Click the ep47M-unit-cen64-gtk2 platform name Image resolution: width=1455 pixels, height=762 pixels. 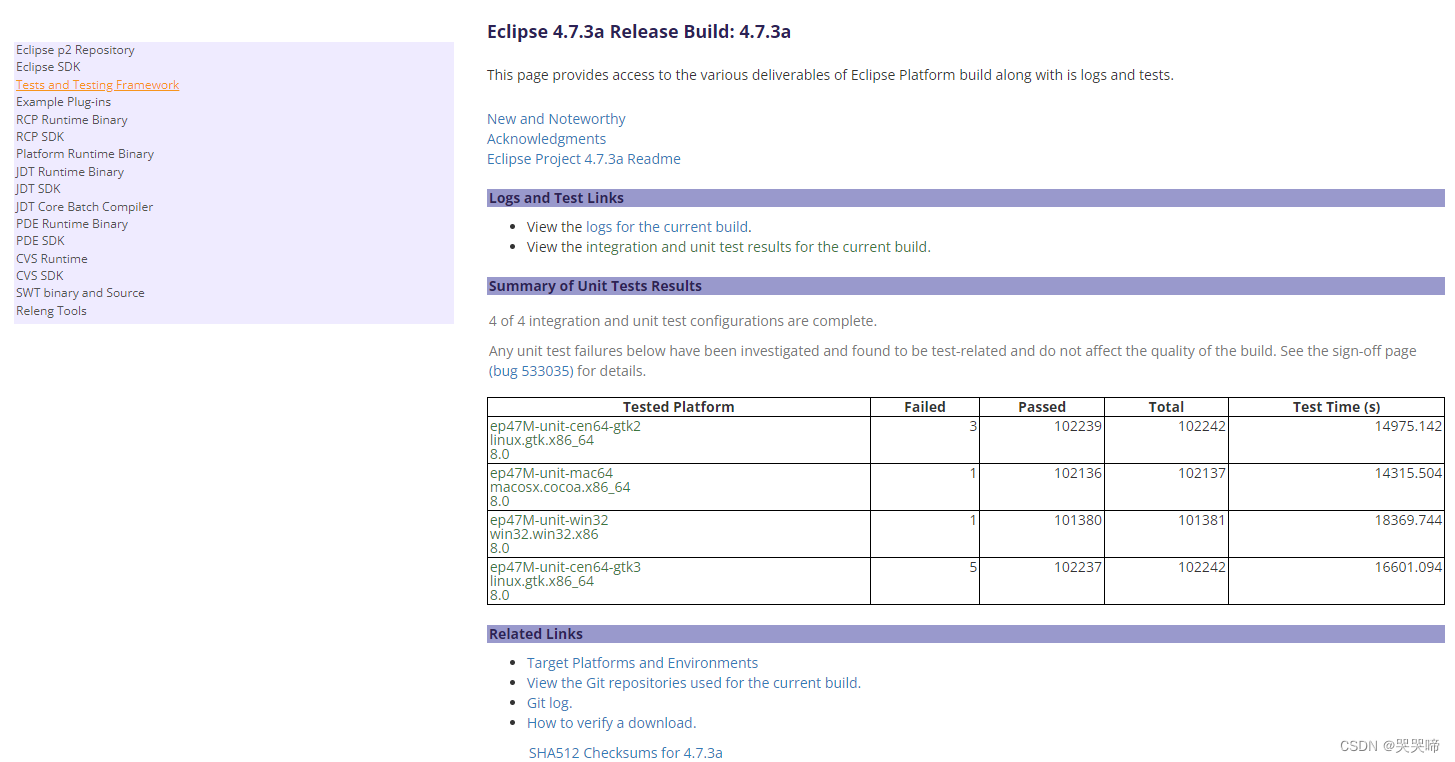[565, 426]
